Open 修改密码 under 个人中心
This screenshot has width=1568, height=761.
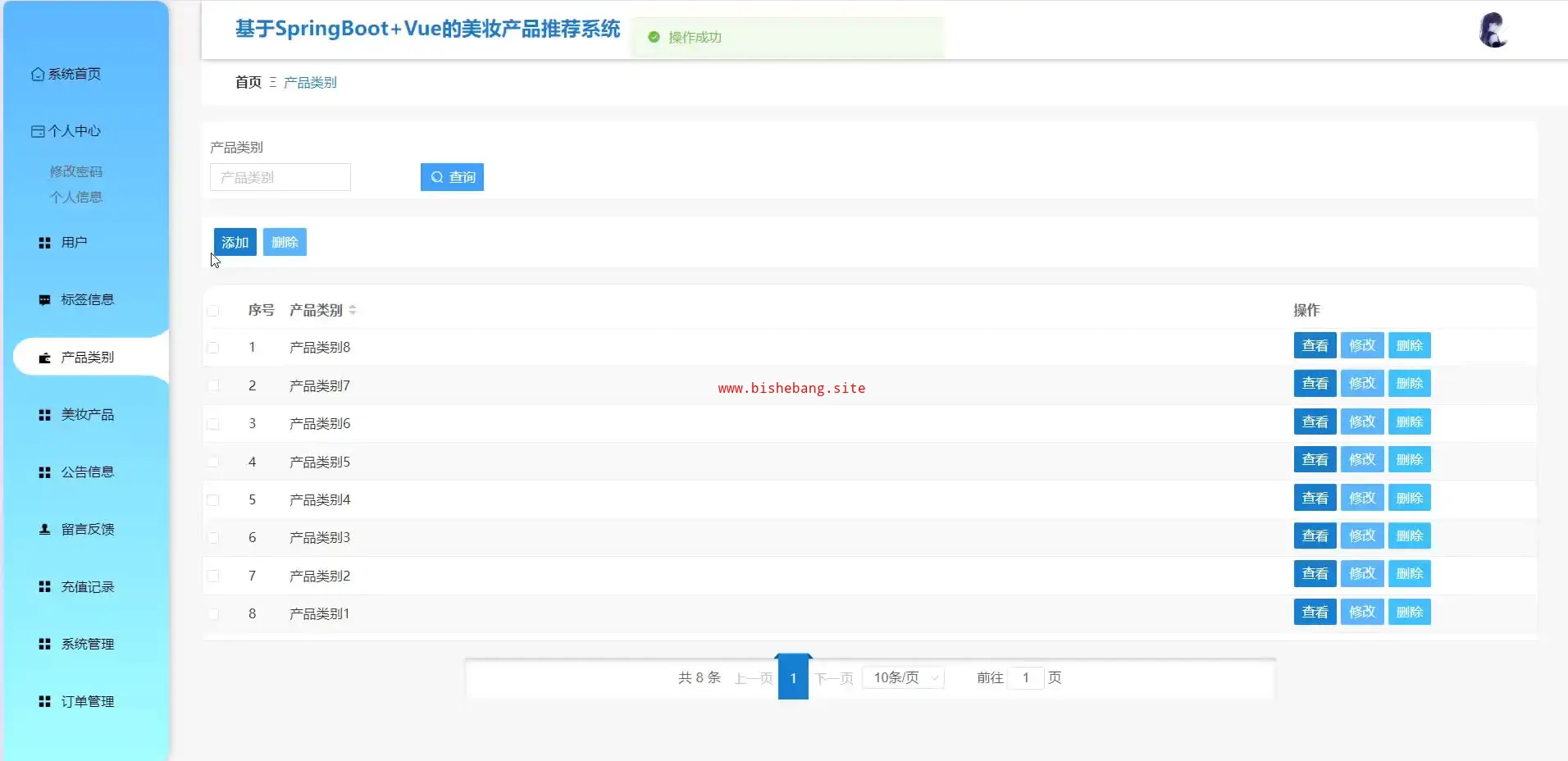(x=76, y=171)
